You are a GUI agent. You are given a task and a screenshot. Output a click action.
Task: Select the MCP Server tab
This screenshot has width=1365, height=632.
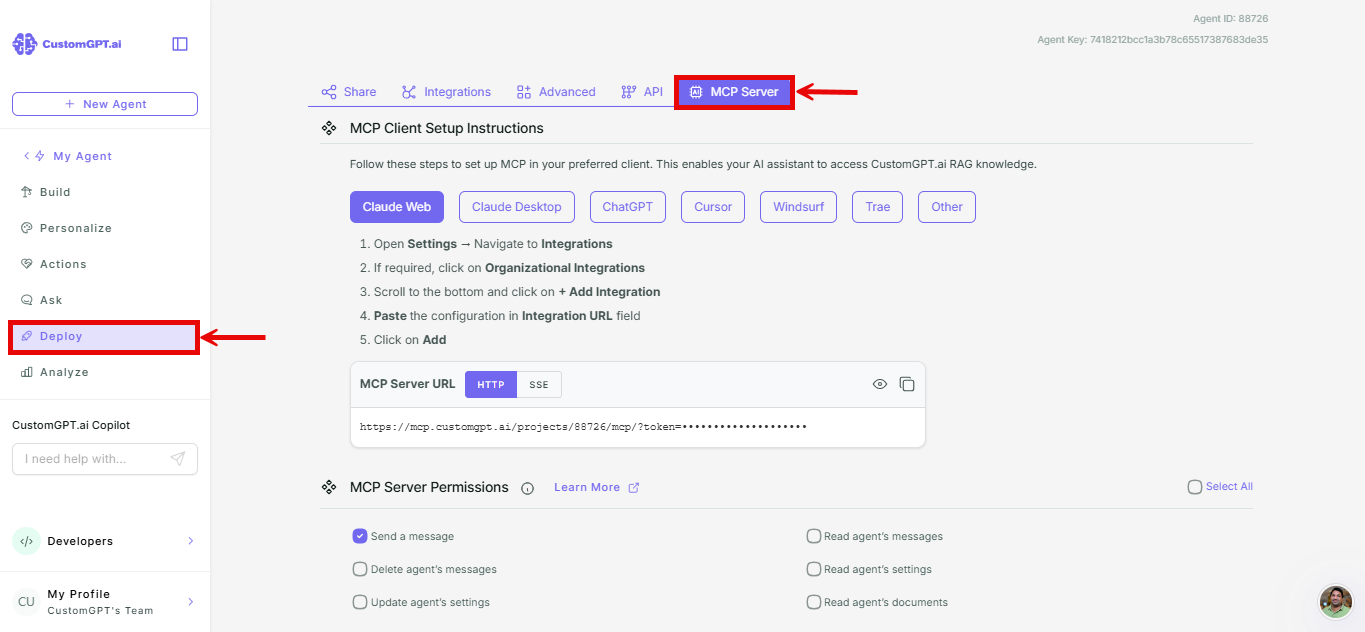[x=734, y=92]
